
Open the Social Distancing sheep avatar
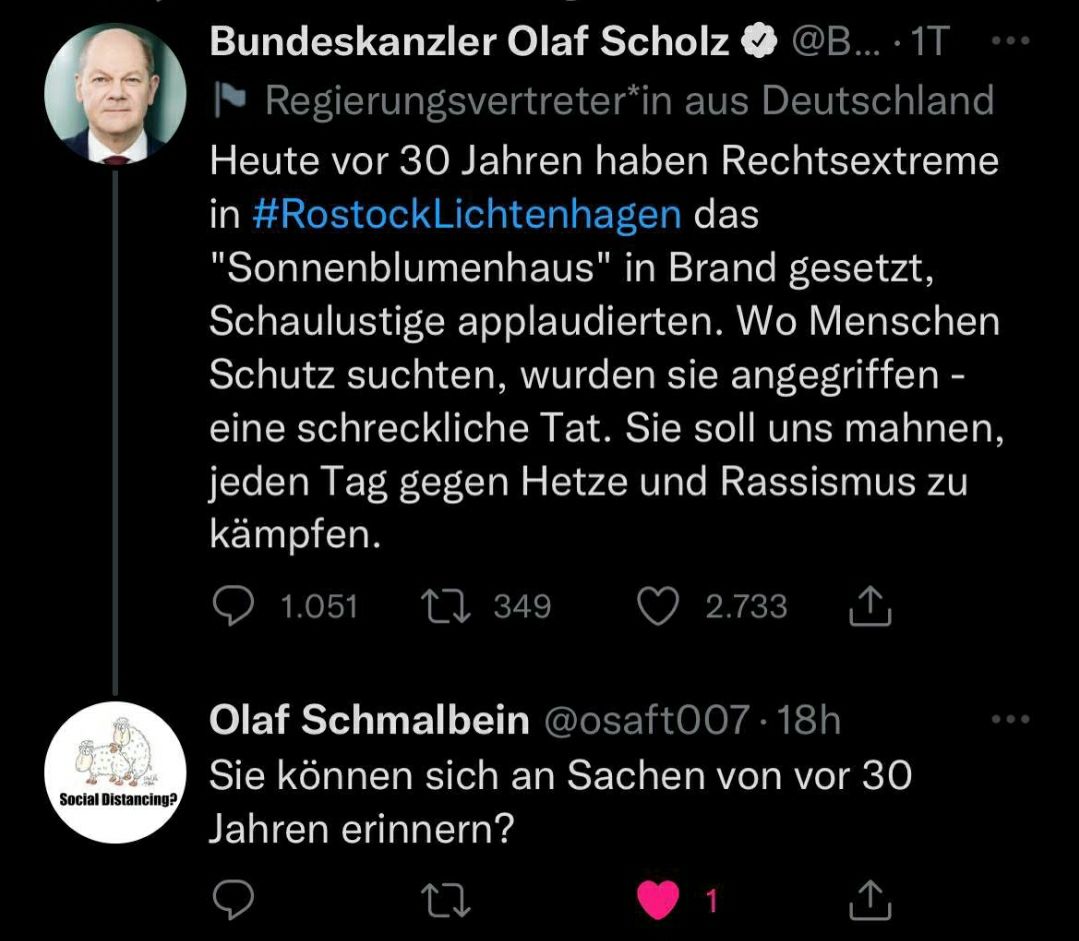(116, 772)
